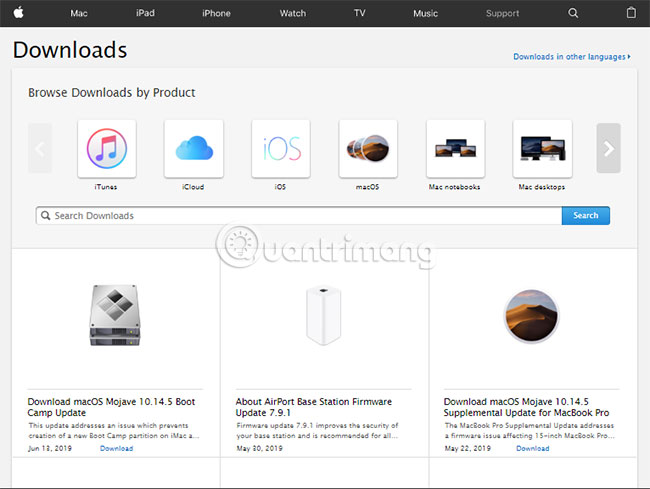The height and width of the screenshot is (489, 650).
Task: Select the Mac notebooks product icon
Action: tap(456, 149)
